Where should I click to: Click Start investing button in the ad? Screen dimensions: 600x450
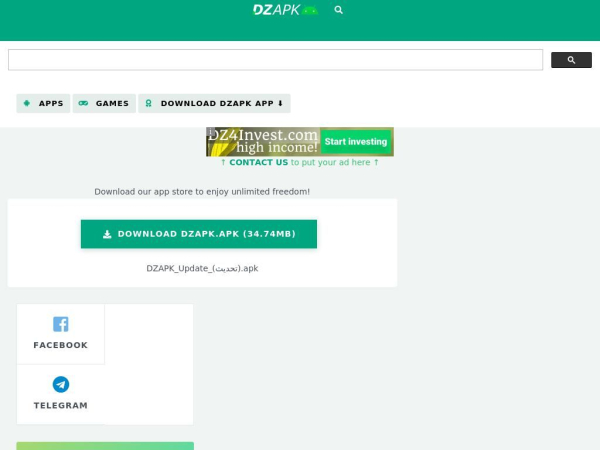tap(356, 142)
